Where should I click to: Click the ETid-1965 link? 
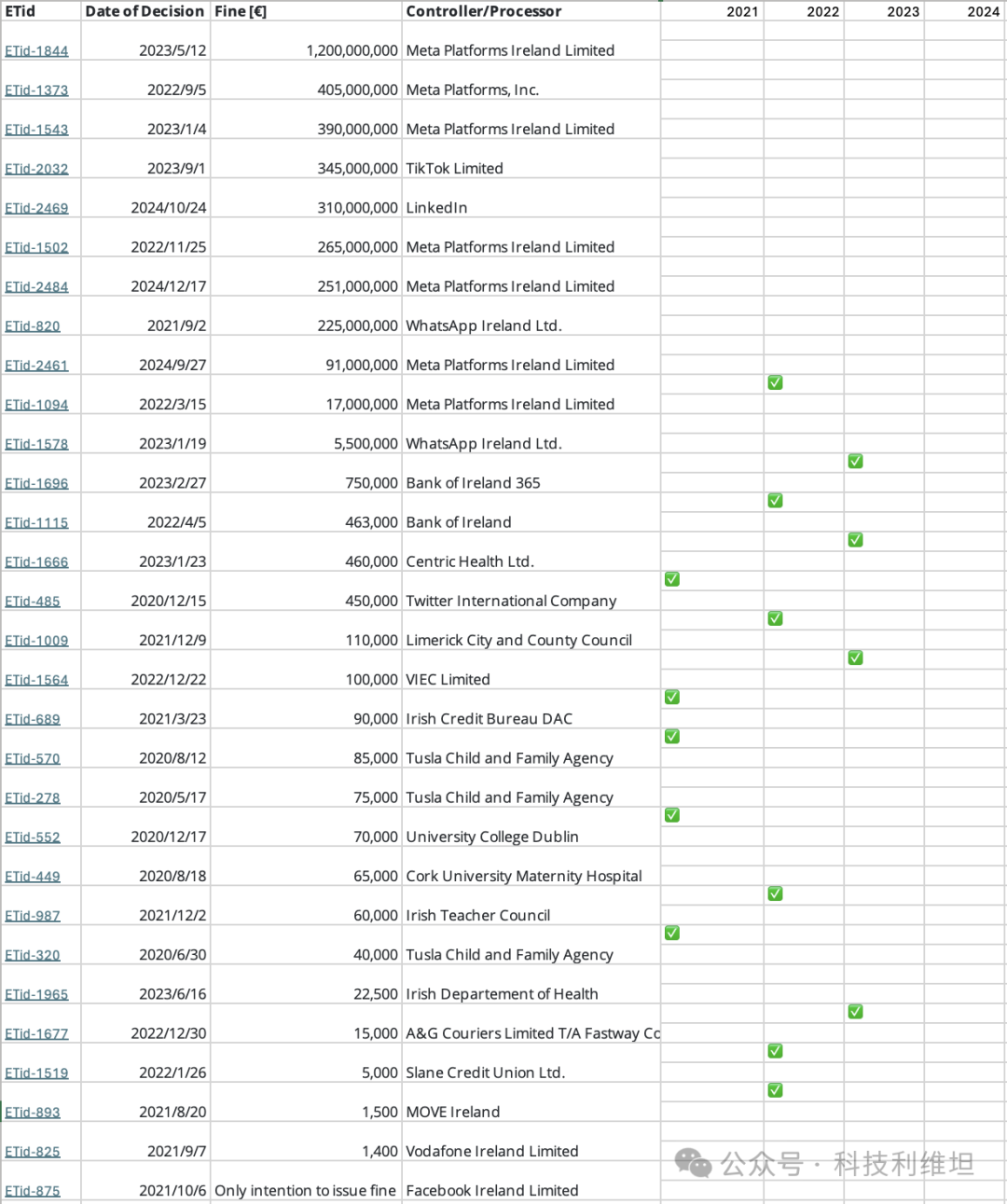pyautogui.click(x=36, y=994)
